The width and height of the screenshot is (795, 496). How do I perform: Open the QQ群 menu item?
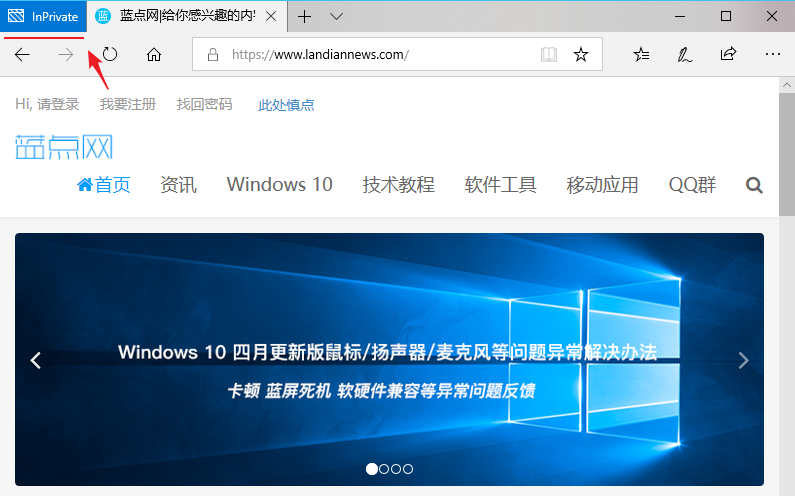(692, 185)
